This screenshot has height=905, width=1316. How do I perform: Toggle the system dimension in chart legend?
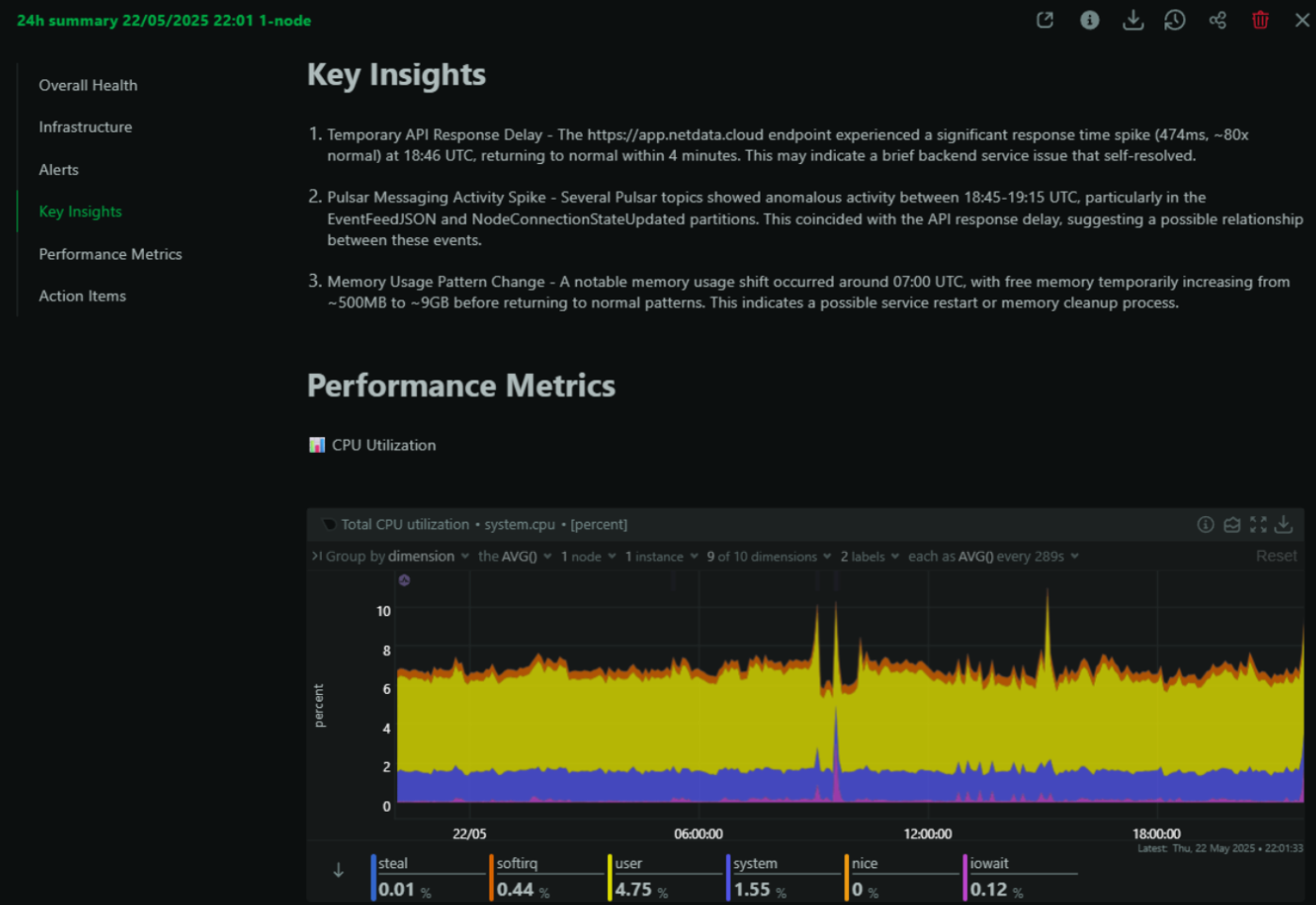755,864
